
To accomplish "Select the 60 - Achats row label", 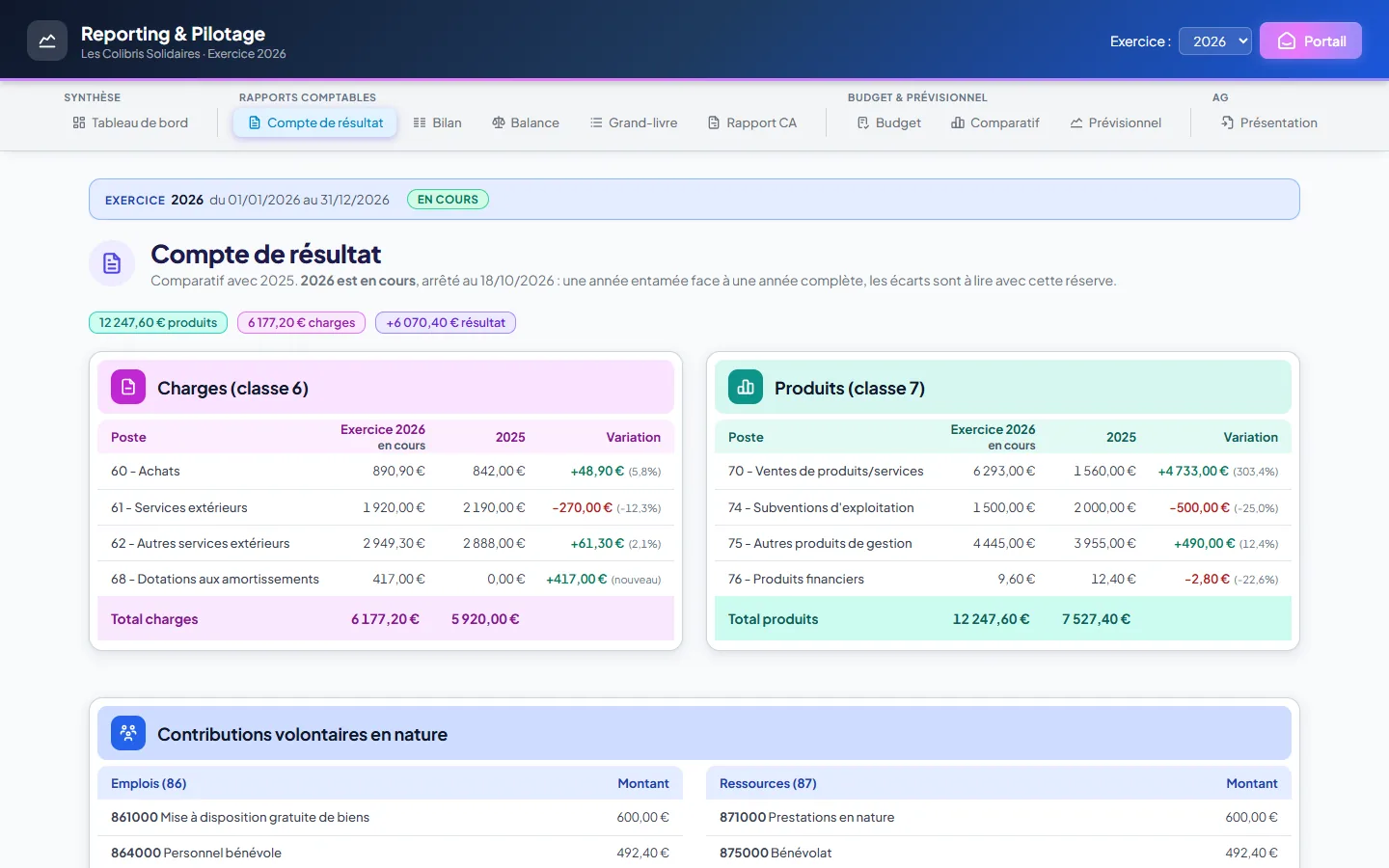I will (x=146, y=472).
